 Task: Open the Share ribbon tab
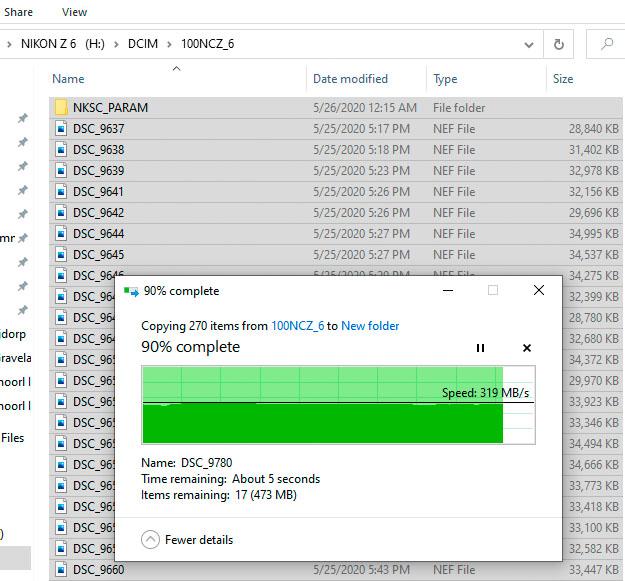pos(18,12)
